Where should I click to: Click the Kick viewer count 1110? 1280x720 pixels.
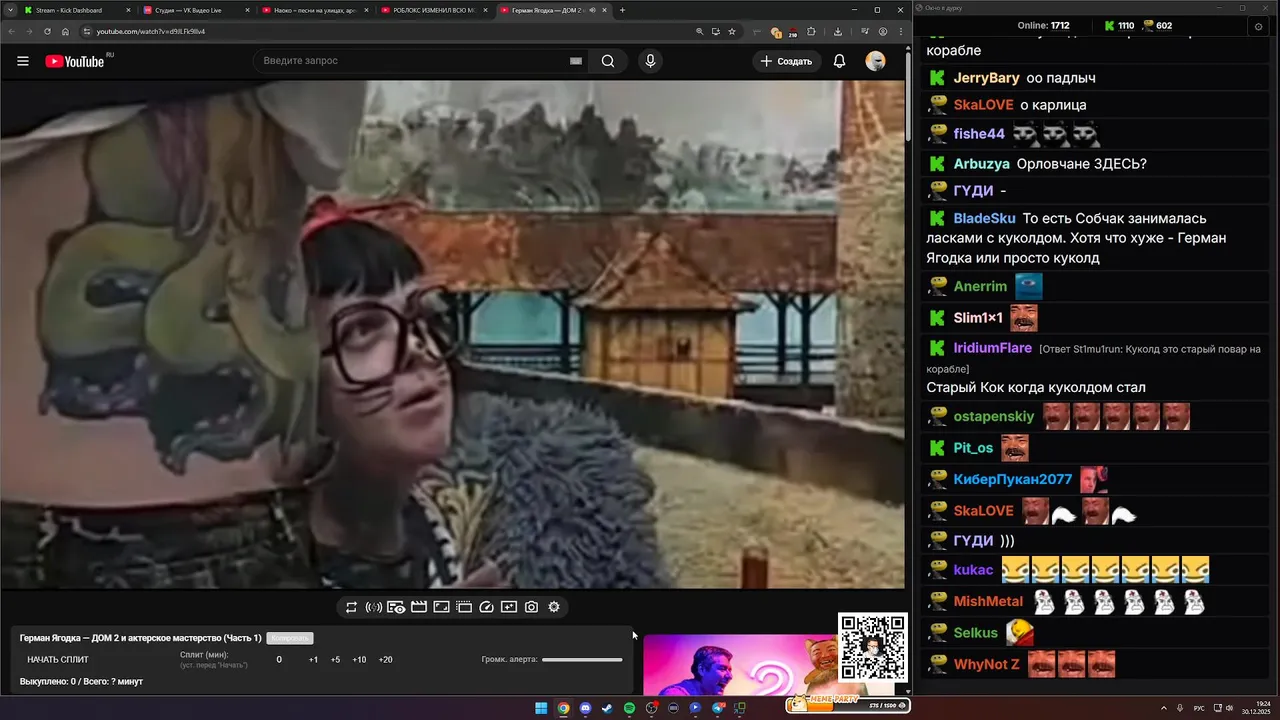(x=1119, y=26)
